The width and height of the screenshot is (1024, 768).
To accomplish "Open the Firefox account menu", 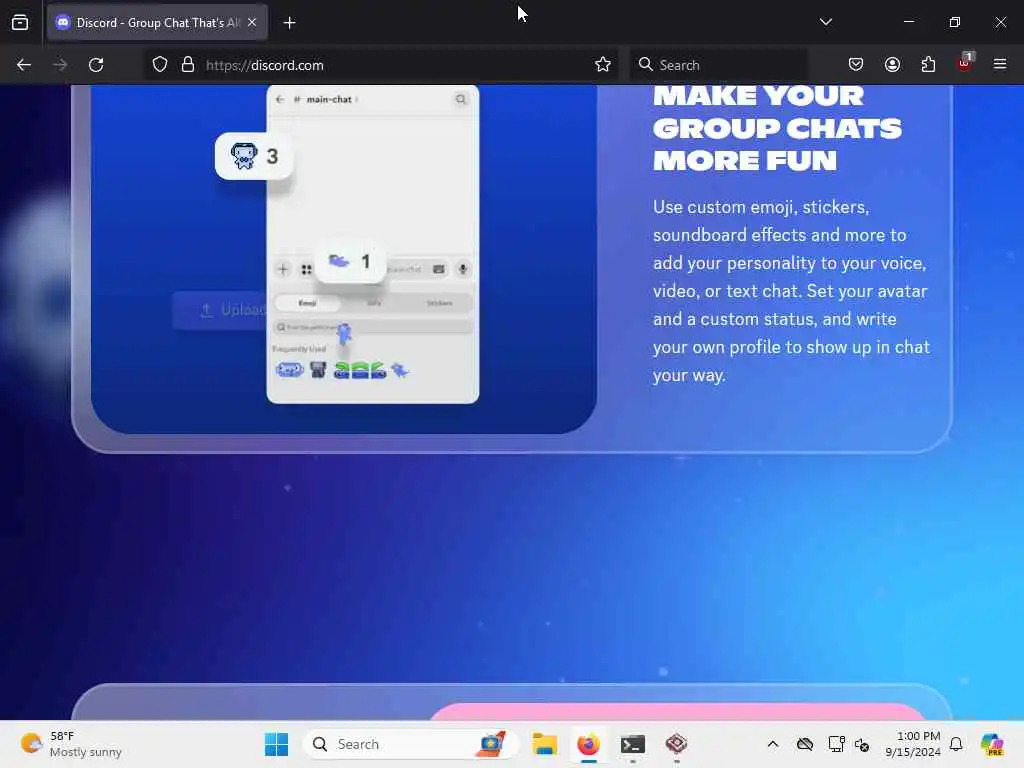I will pos(892,65).
